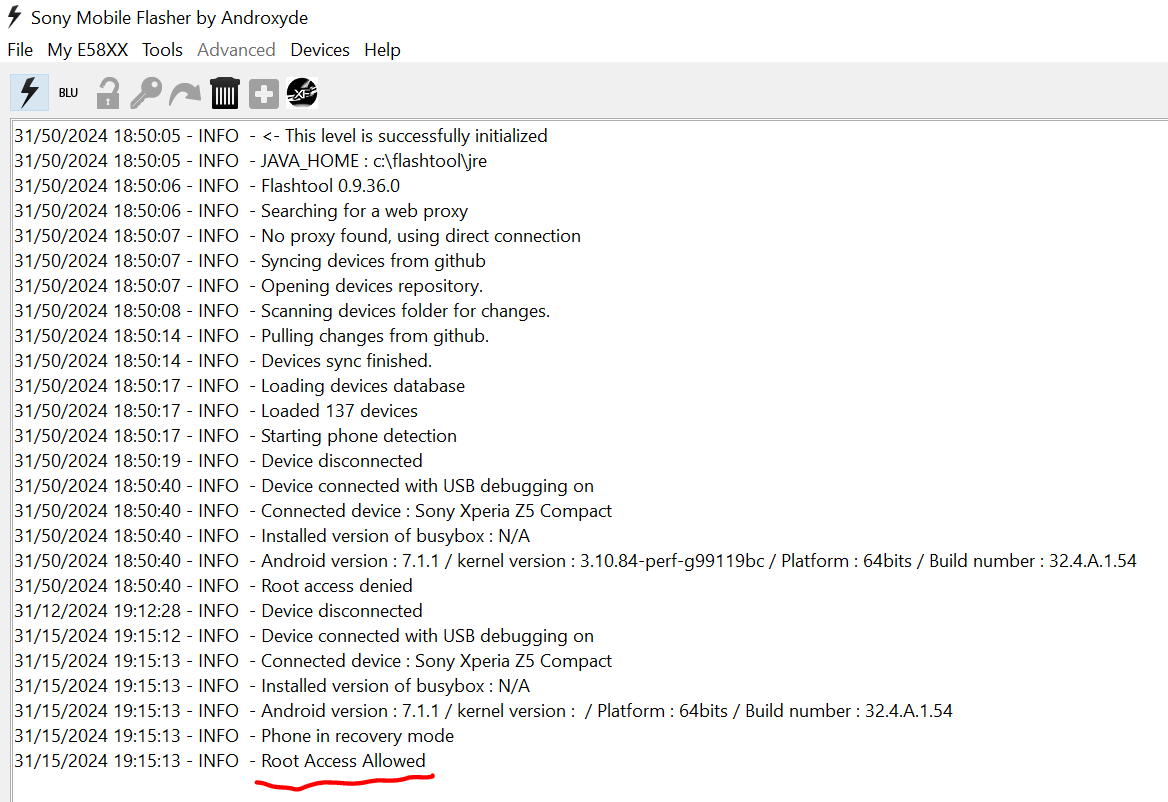The image size is (1168, 802).
Task: Click the grey key icon
Action: tap(146, 93)
